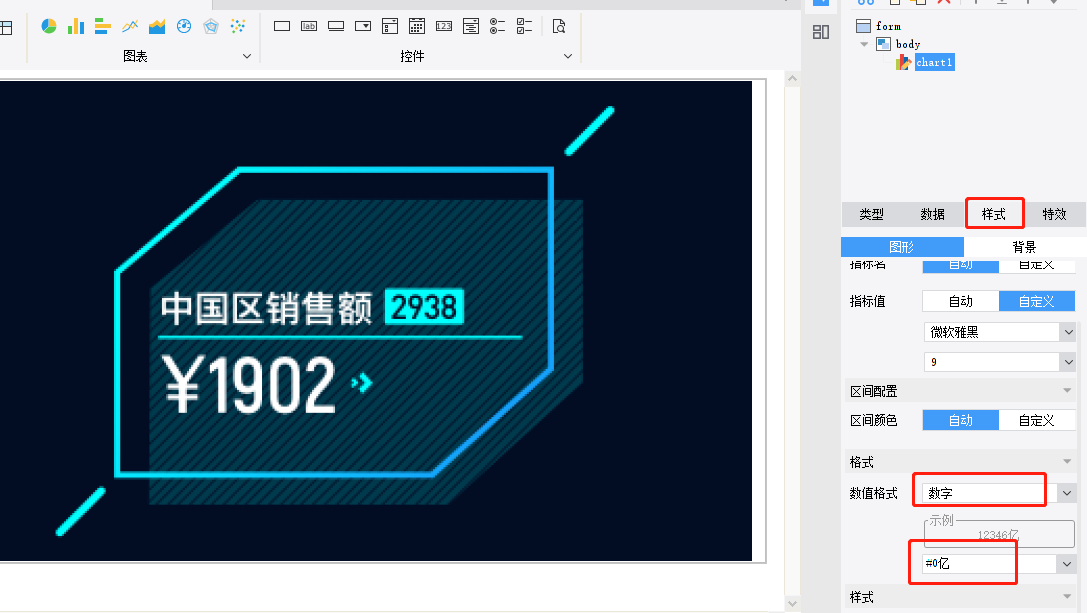The image size is (1087, 613).
Task: Click canvas scrollbar down arrow
Action: [x=792, y=603]
